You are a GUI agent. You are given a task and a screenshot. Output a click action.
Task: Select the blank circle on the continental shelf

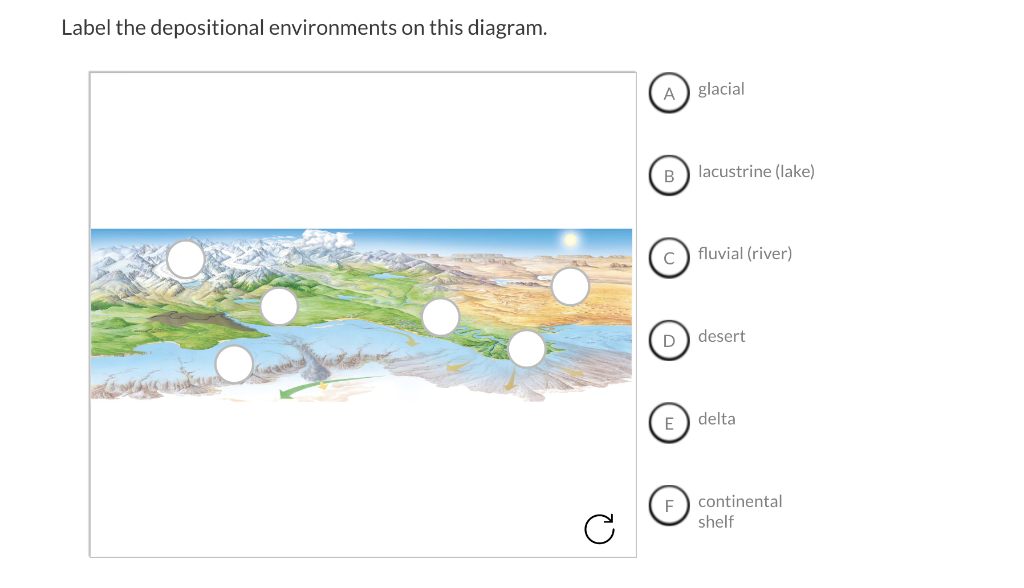click(233, 362)
